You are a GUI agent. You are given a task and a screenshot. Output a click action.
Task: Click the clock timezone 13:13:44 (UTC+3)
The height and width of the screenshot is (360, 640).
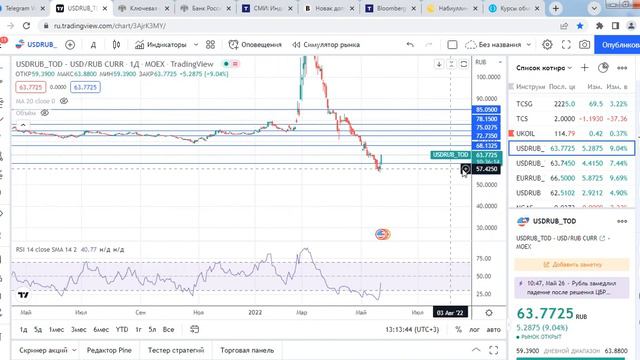click(412, 329)
